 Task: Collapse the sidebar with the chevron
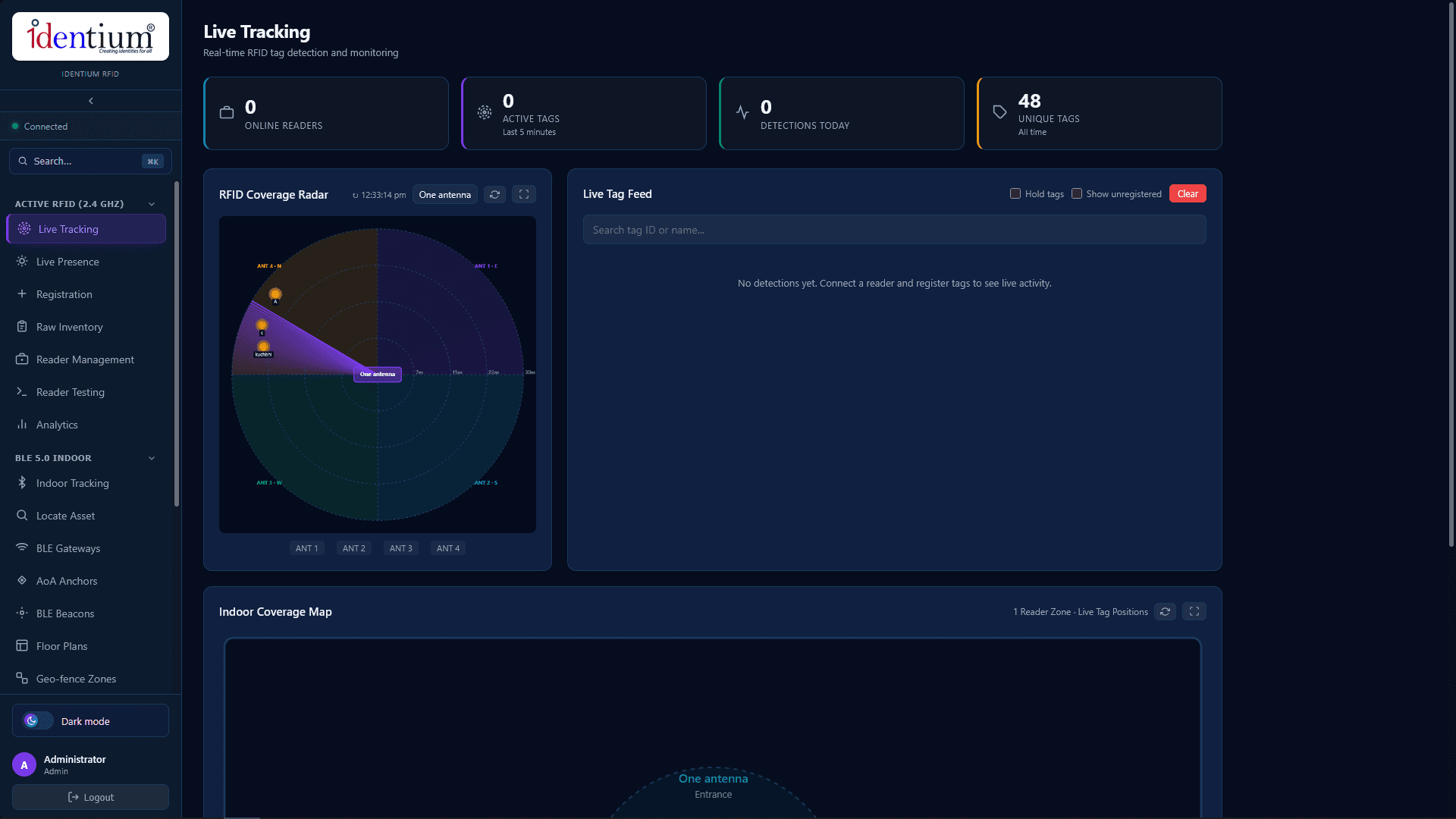[x=91, y=101]
